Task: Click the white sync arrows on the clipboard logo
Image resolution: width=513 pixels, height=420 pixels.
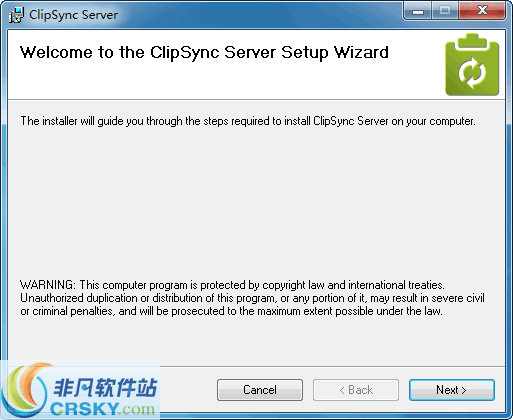Action: point(472,73)
